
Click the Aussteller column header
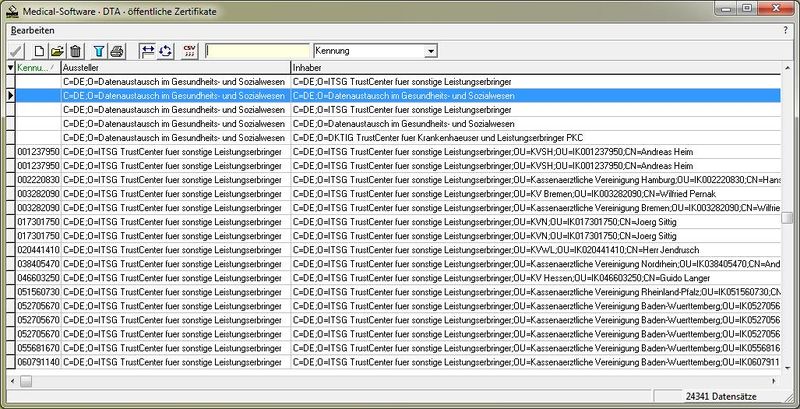click(x=175, y=67)
